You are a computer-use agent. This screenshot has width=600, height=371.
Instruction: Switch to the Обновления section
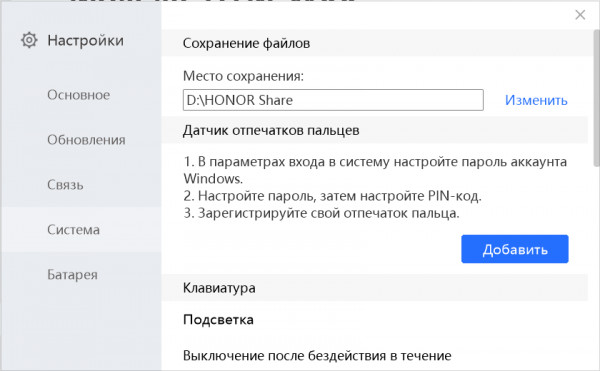[x=86, y=140]
